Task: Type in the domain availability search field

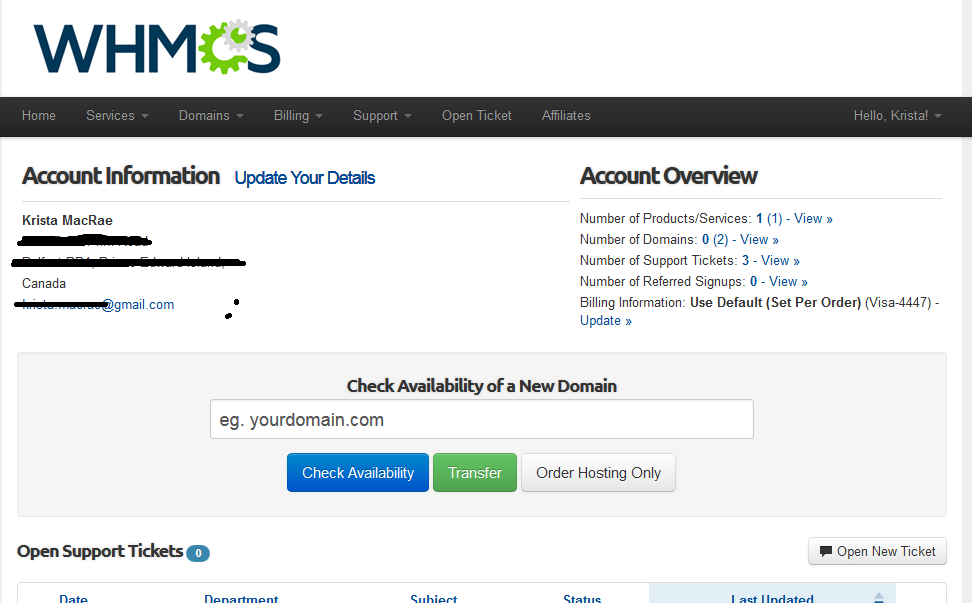Action: pos(481,420)
